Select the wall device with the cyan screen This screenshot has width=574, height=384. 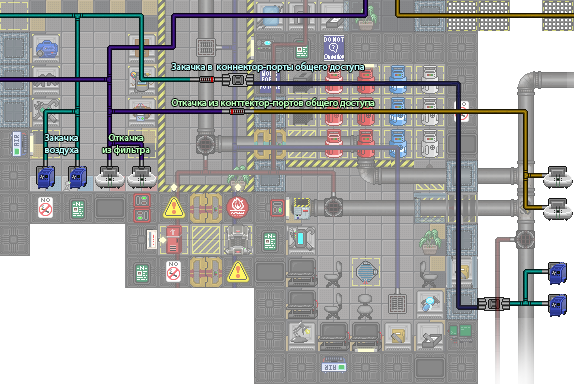[301, 239]
